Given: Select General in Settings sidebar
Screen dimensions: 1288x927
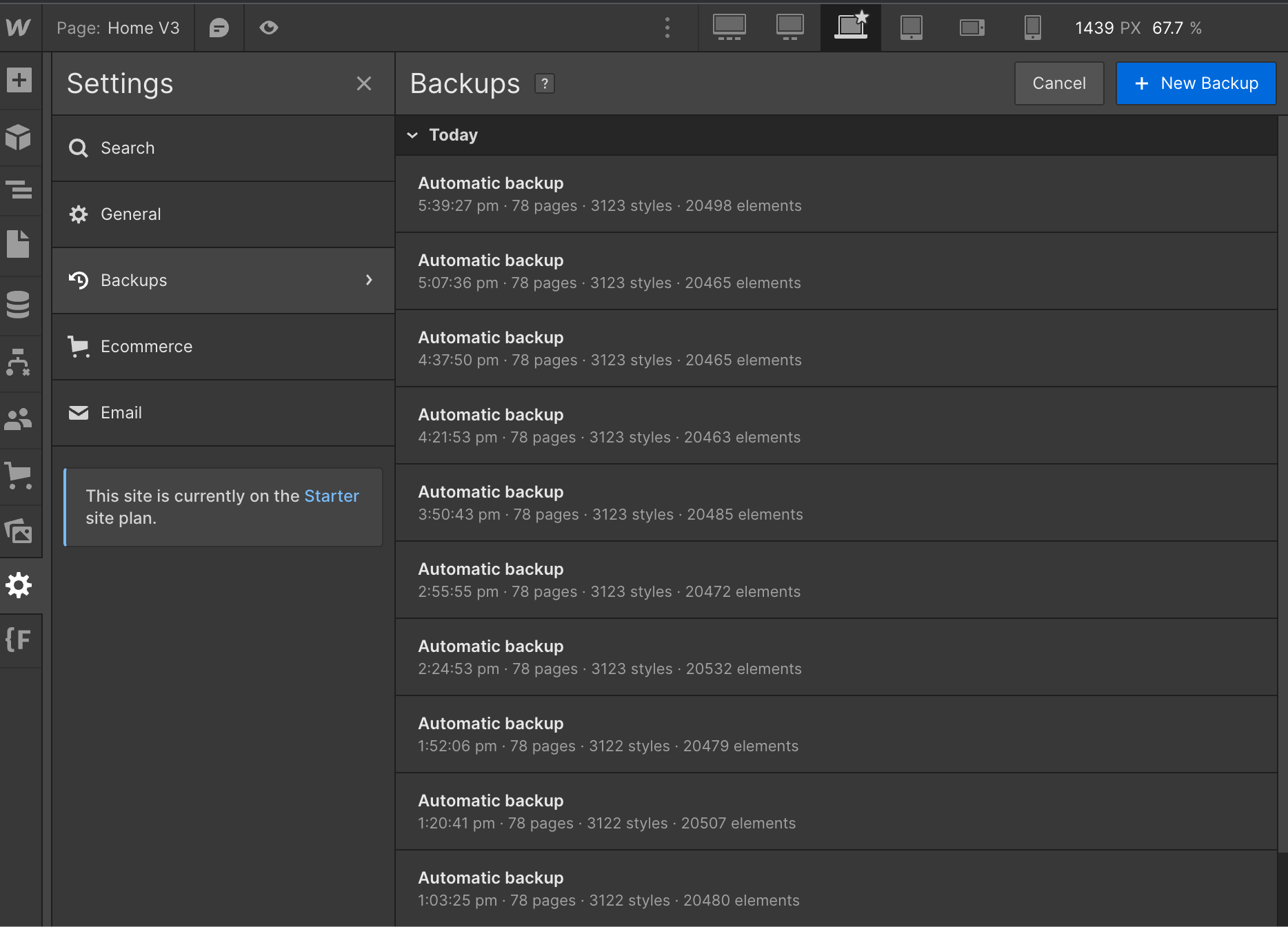Looking at the screenshot, I should click(x=130, y=214).
